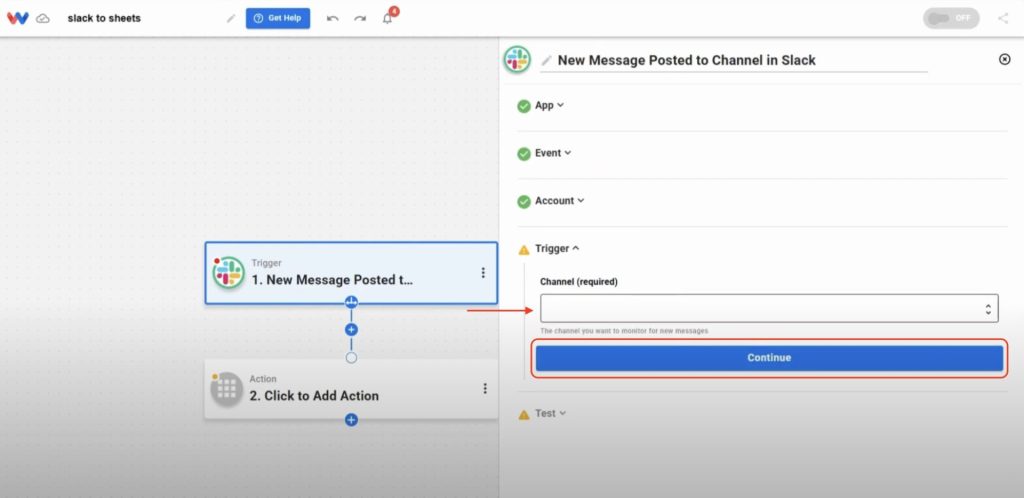Click the cloud save status icon
The width and height of the screenshot is (1024, 498).
(43, 18)
